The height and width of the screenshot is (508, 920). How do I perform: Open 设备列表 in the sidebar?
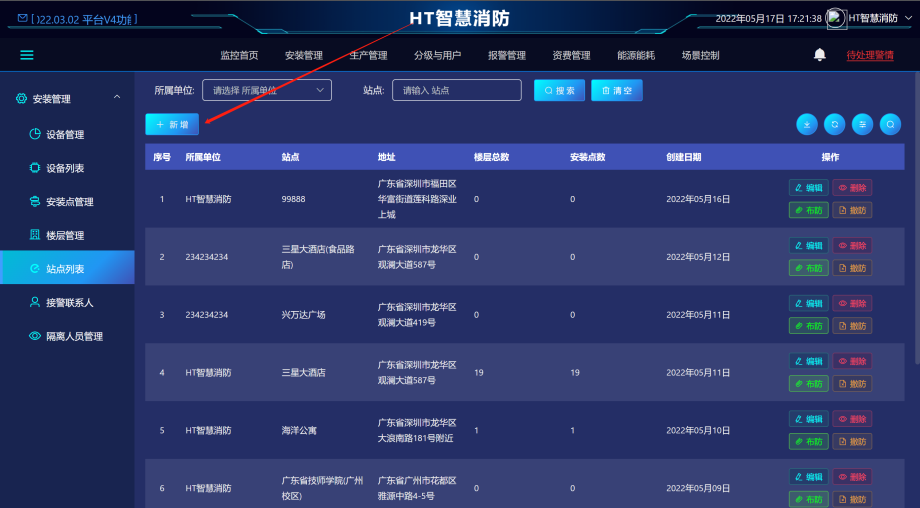(x=67, y=168)
